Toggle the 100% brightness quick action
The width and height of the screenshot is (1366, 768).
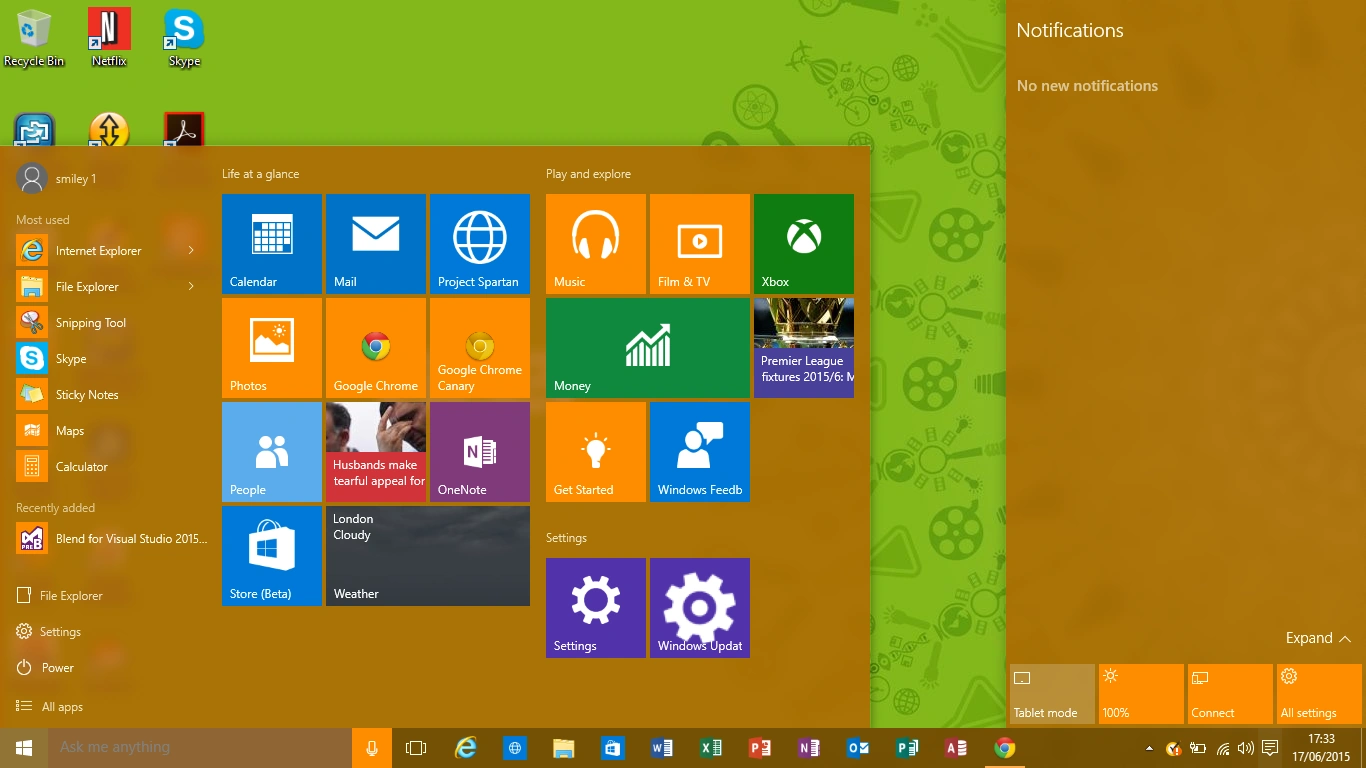1141,694
